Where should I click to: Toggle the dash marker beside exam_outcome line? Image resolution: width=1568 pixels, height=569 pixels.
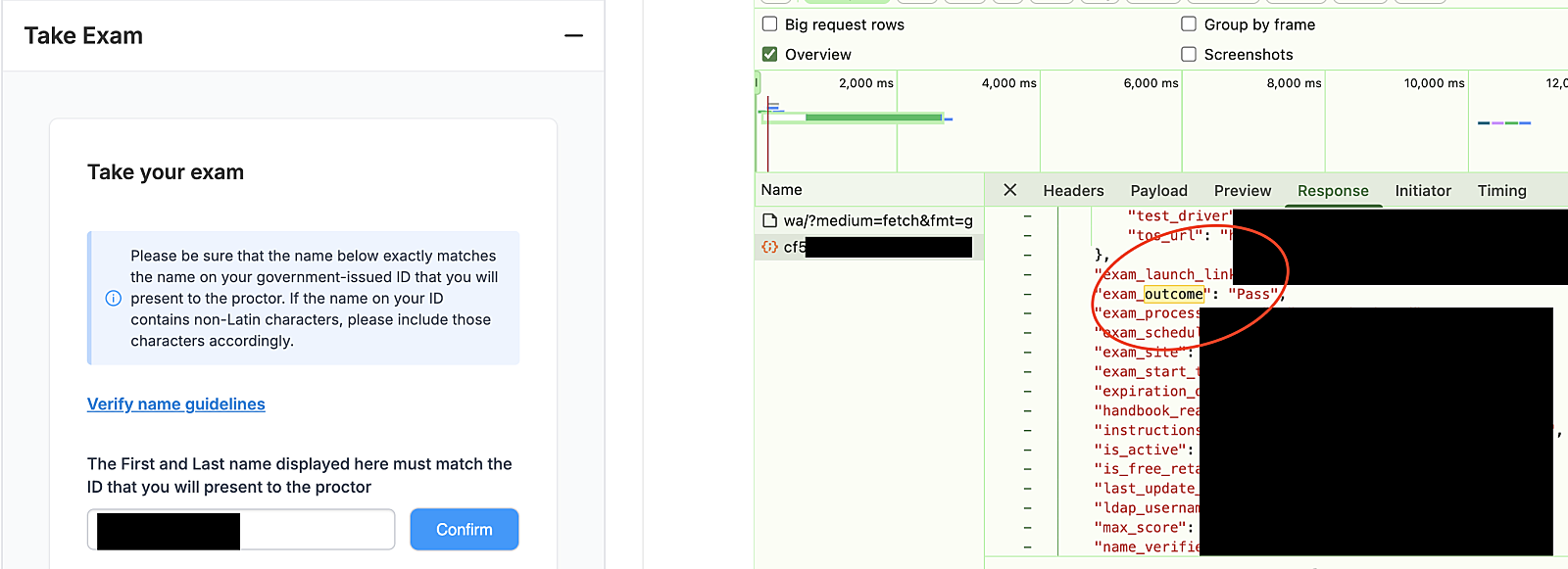pyautogui.click(x=1027, y=294)
